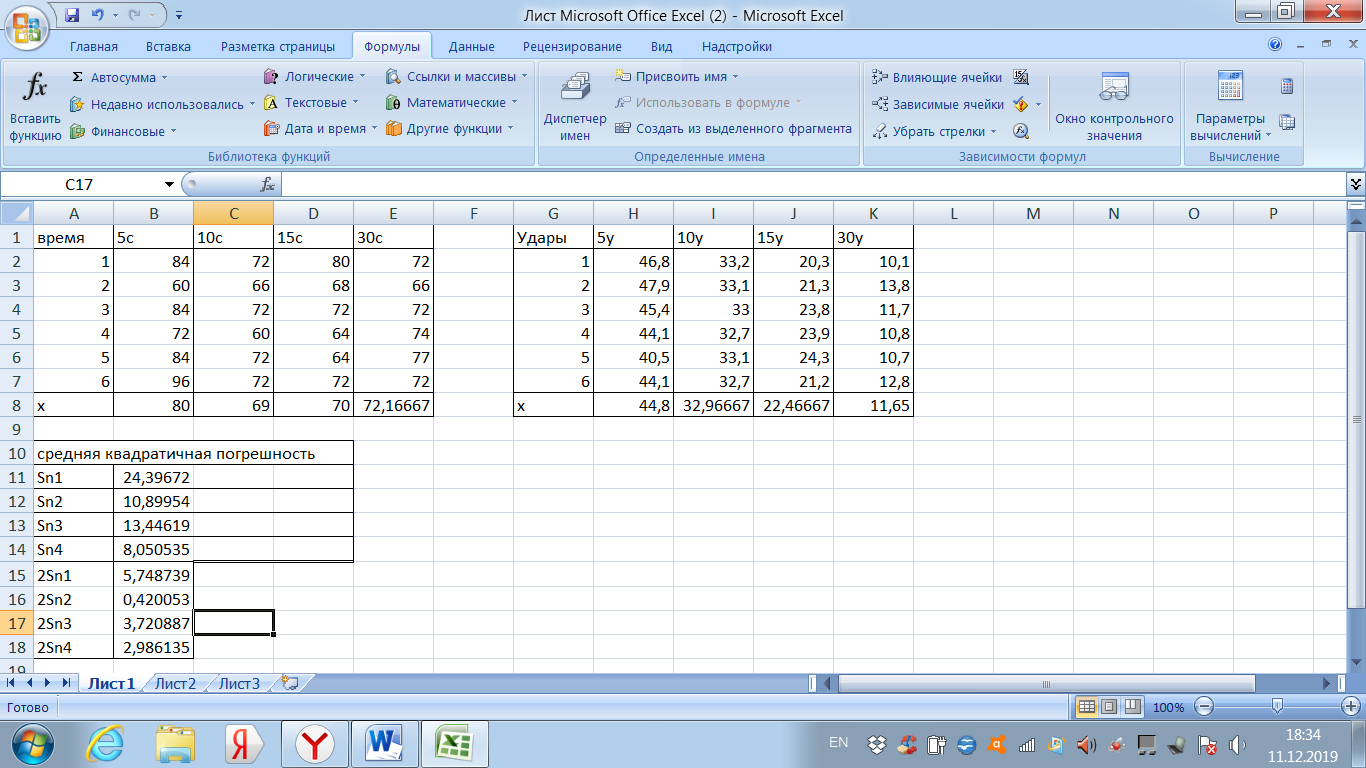Click the Insert Function (Вставить функцию) button
The height and width of the screenshot is (768, 1366).
click(x=35, y=106)
